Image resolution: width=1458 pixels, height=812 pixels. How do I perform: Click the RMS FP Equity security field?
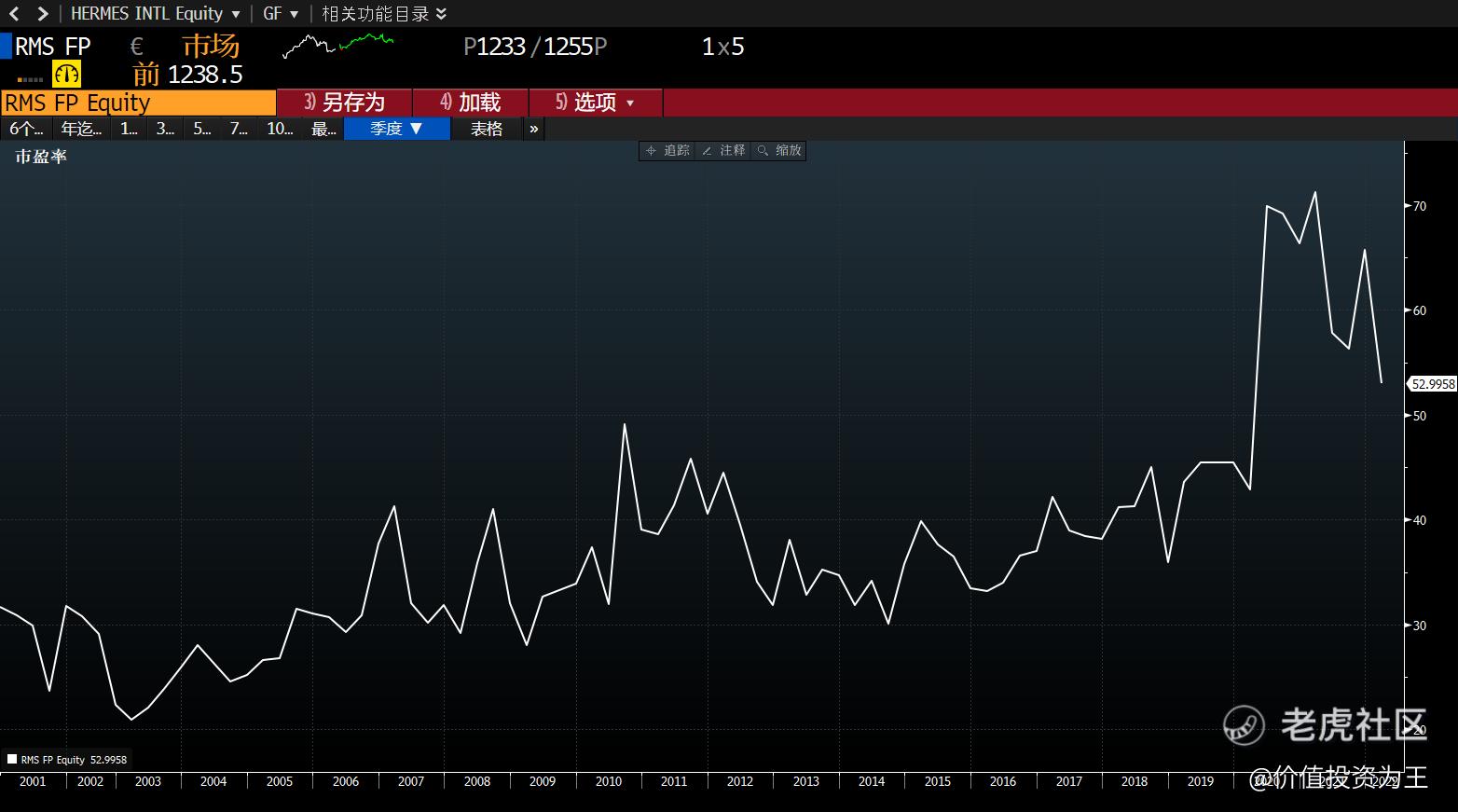point(138,103)
